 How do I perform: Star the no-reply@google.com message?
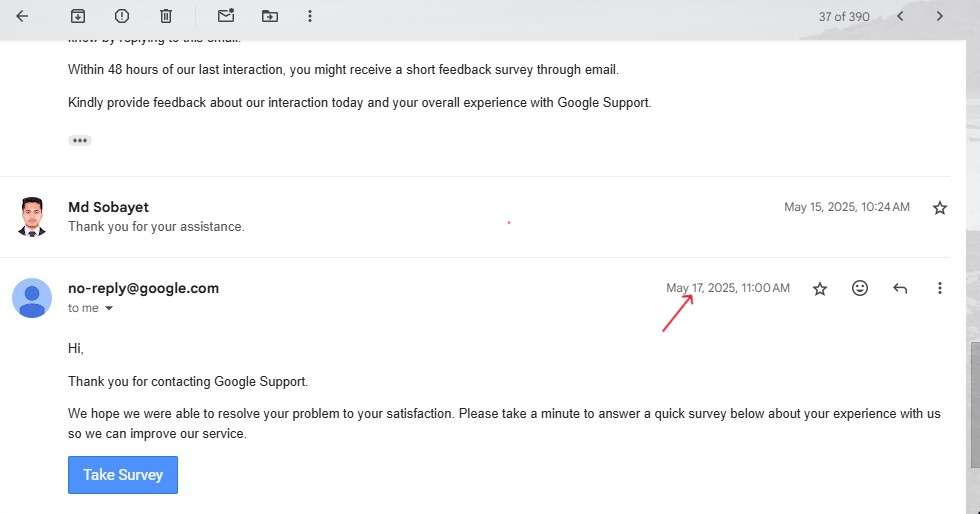[x=820, y=289]
